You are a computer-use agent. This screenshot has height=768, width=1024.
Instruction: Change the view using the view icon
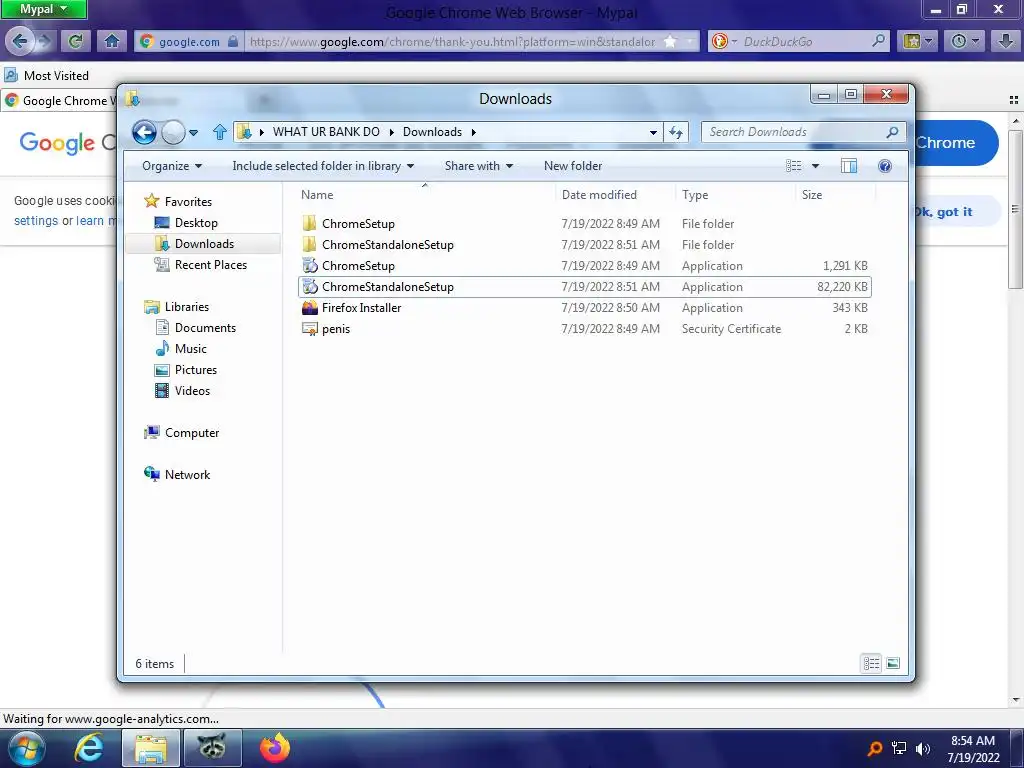pyautogui.click(x=793, y=166)
